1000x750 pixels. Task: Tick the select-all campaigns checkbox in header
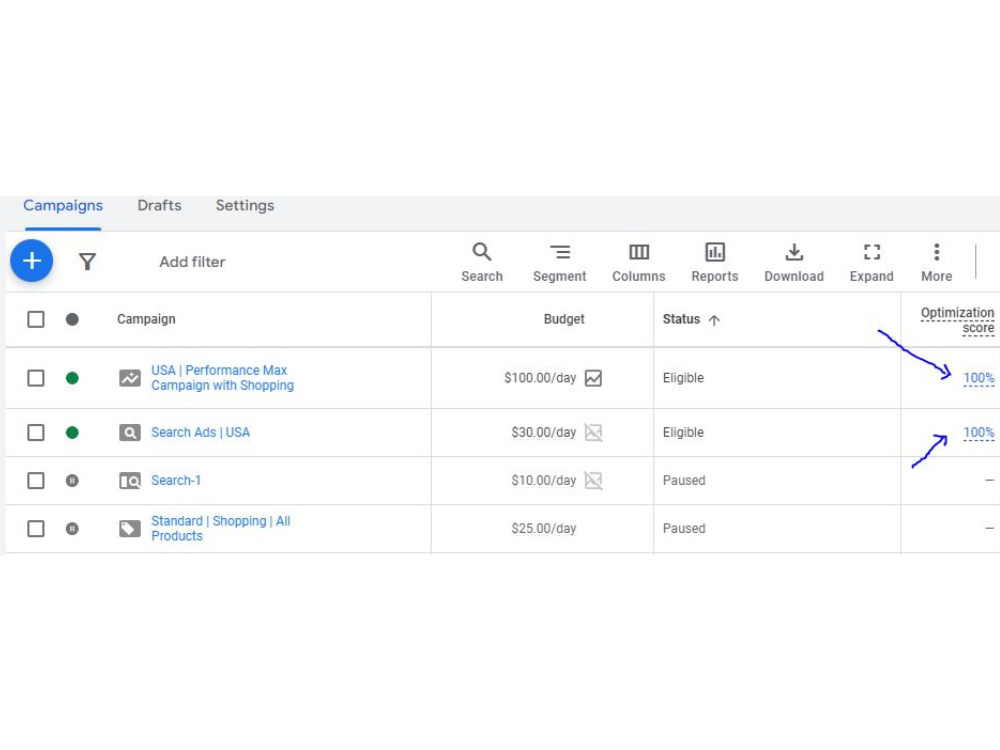(36, 319)
